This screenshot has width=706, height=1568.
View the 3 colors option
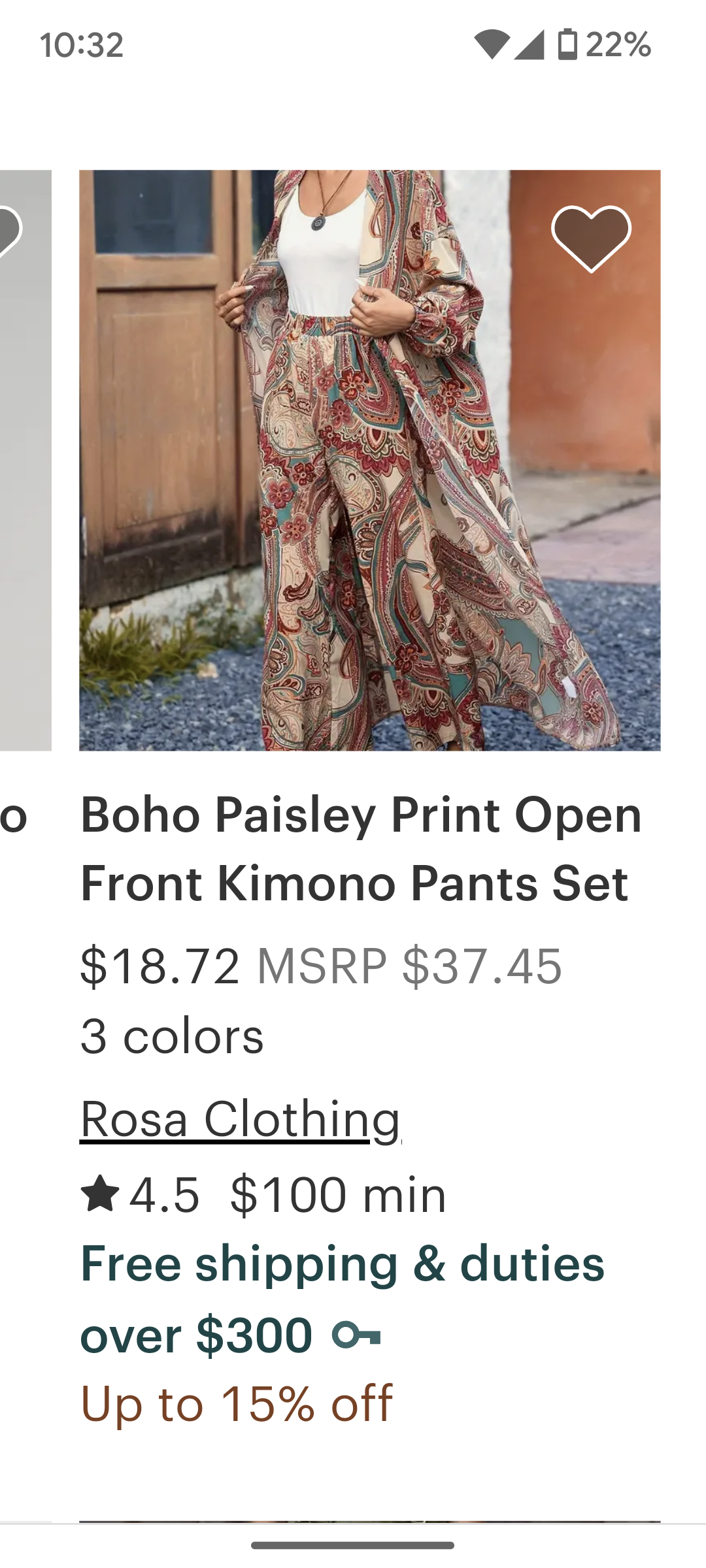point(172,1037)
